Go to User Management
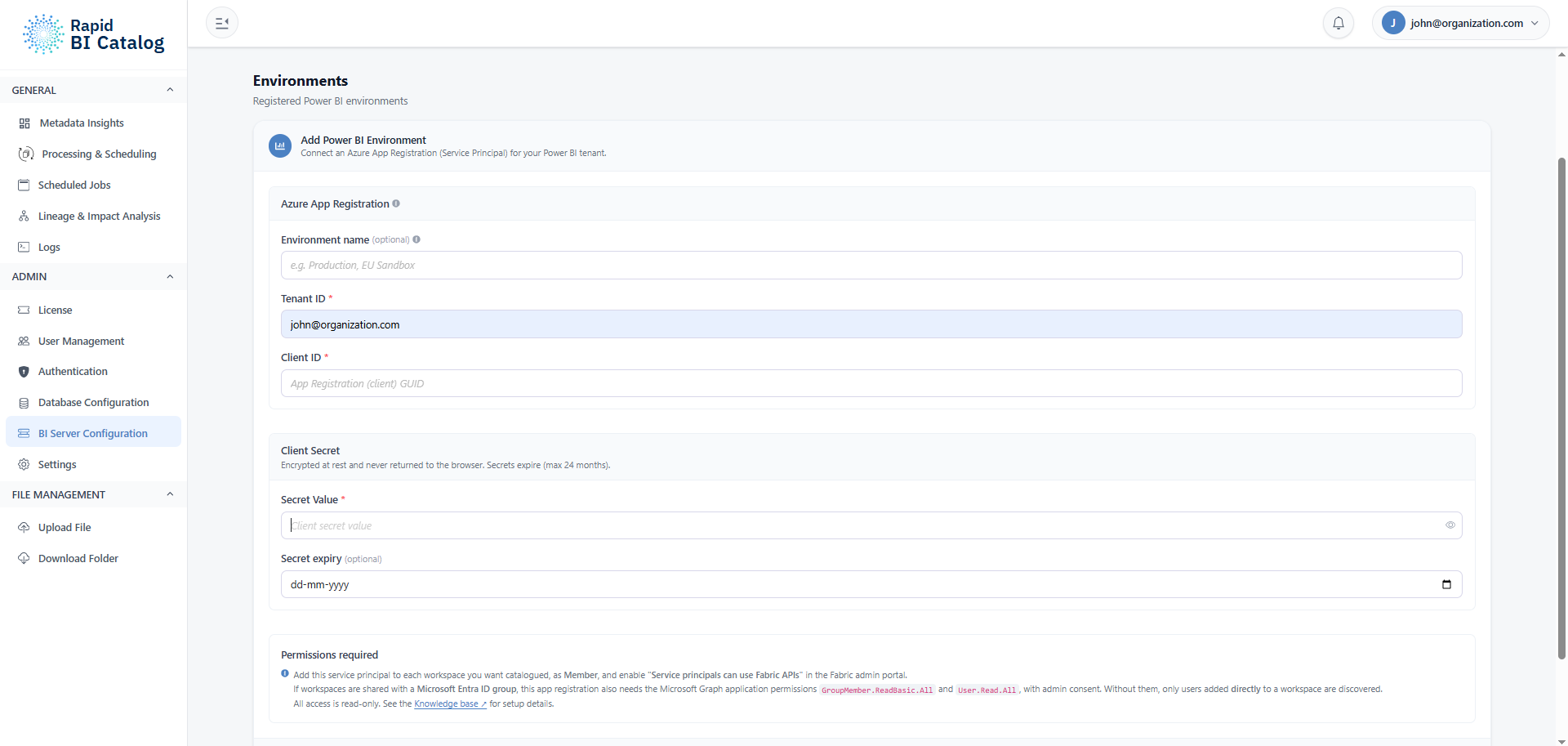The image size is (1568, 746). 93,341
